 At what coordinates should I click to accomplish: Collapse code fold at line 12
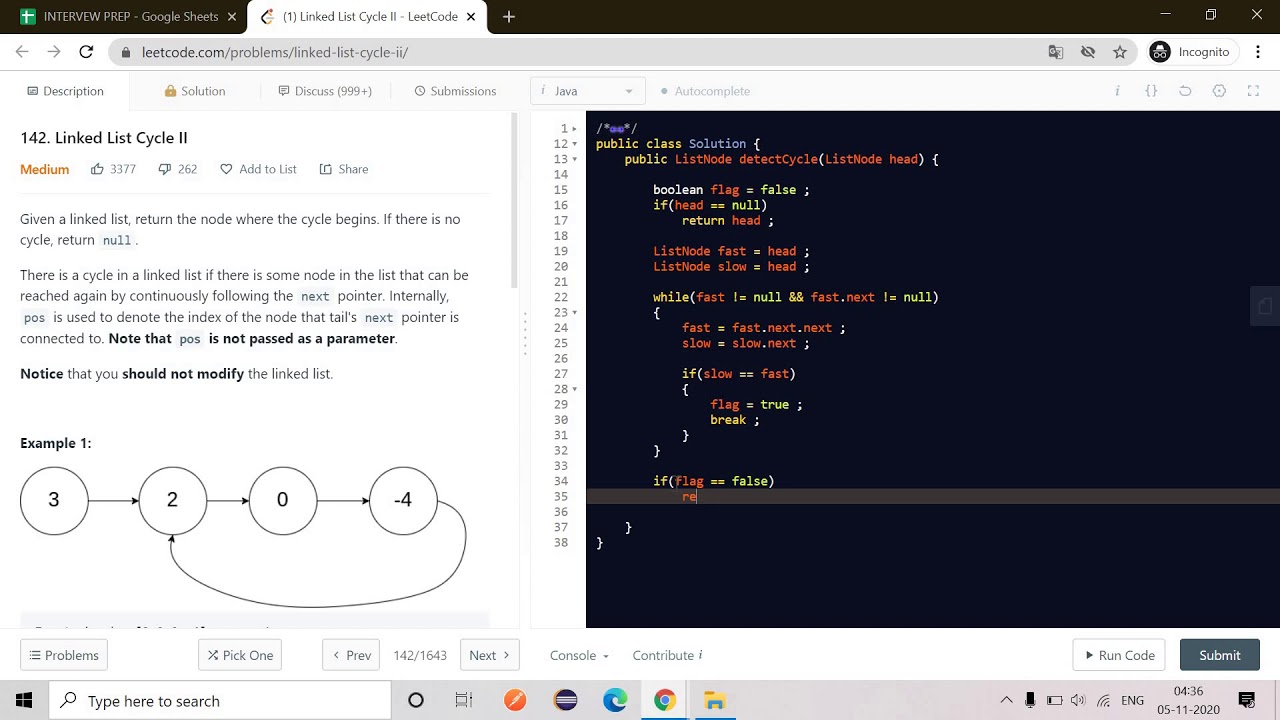(x=574, y=144)
